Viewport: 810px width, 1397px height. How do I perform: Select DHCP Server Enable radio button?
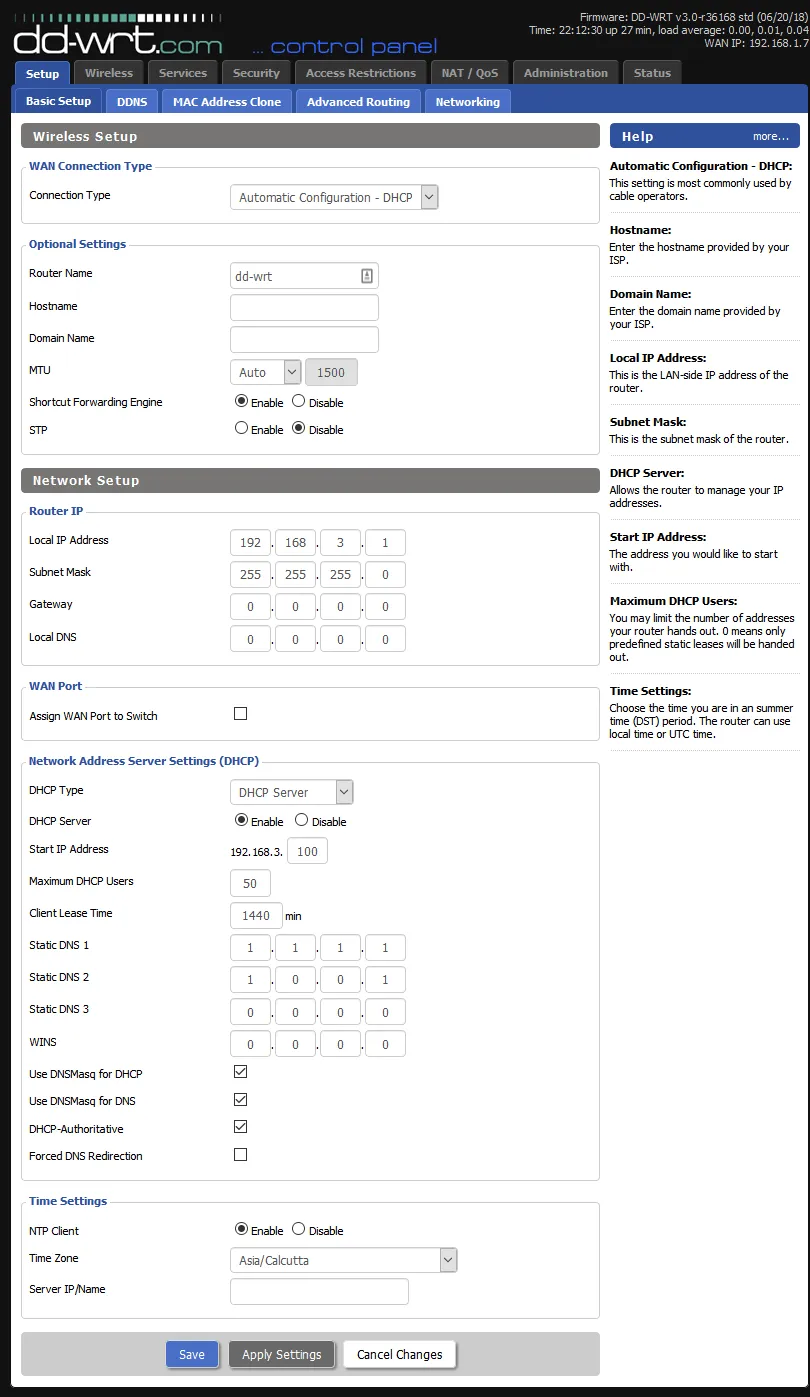point(241,820)
